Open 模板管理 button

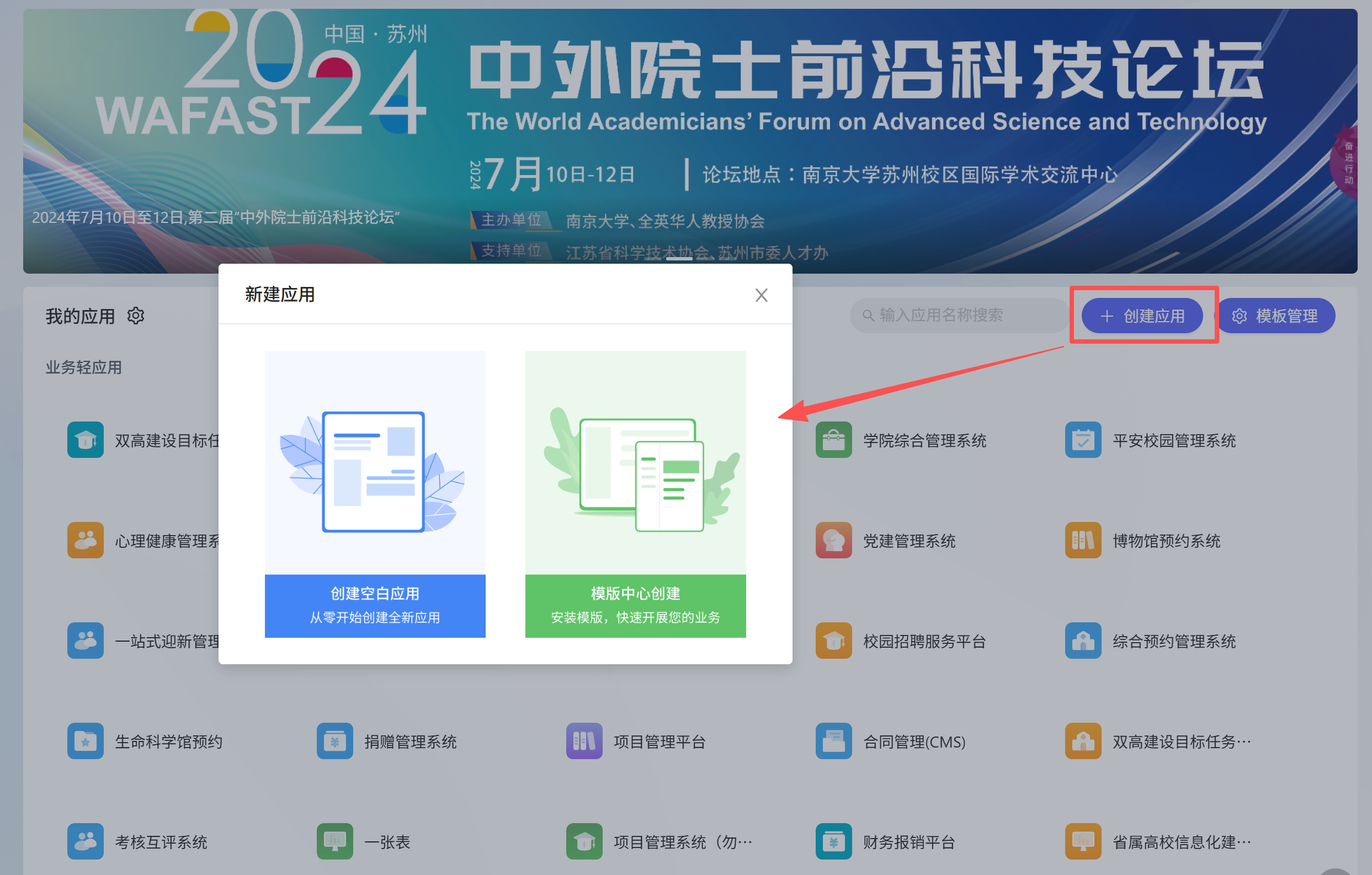pos(1275,316)
